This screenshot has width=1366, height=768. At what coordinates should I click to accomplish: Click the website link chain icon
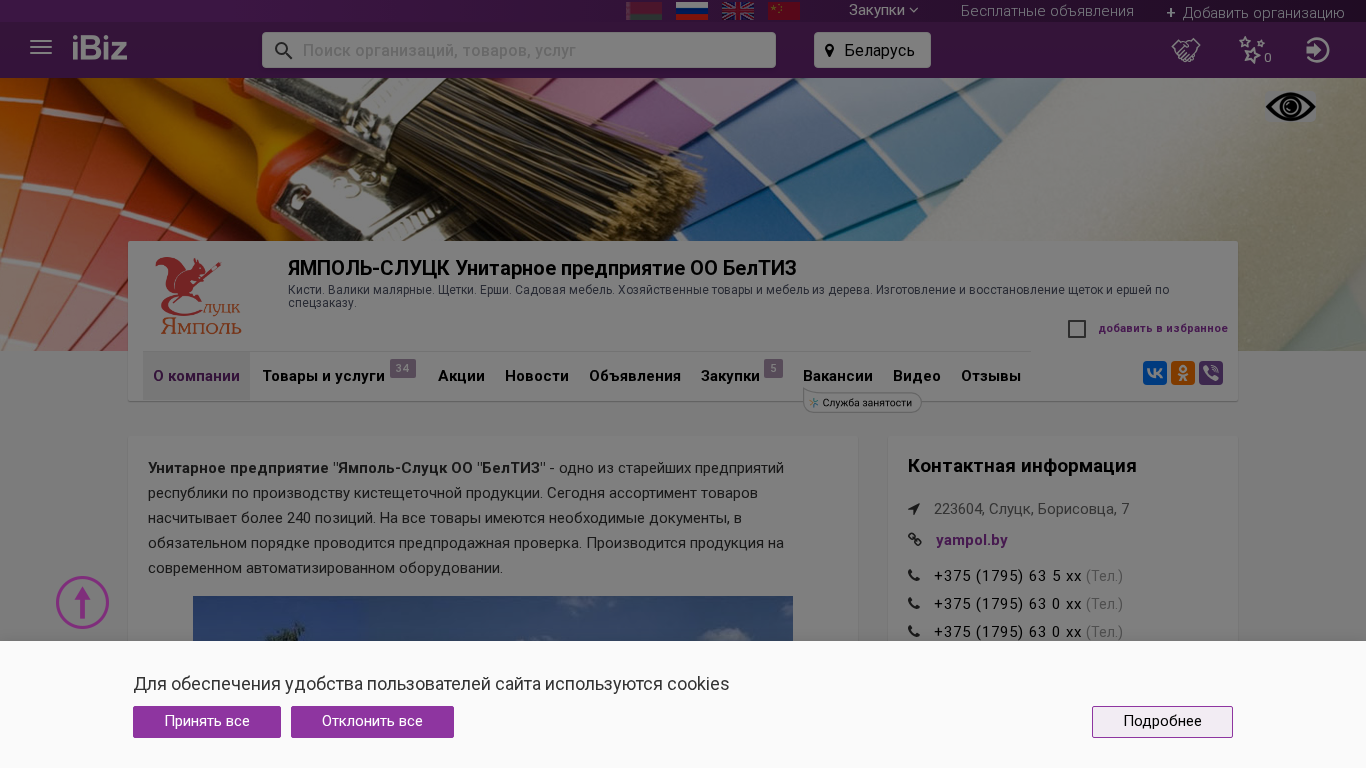pos(915,540)
